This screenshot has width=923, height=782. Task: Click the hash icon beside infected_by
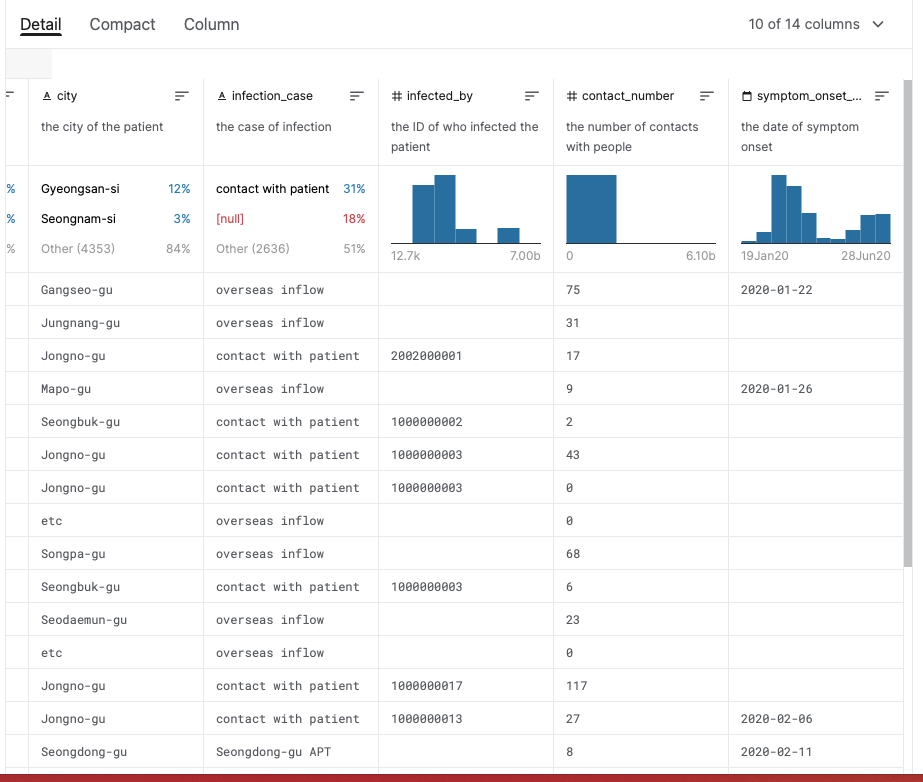[397, 96]
